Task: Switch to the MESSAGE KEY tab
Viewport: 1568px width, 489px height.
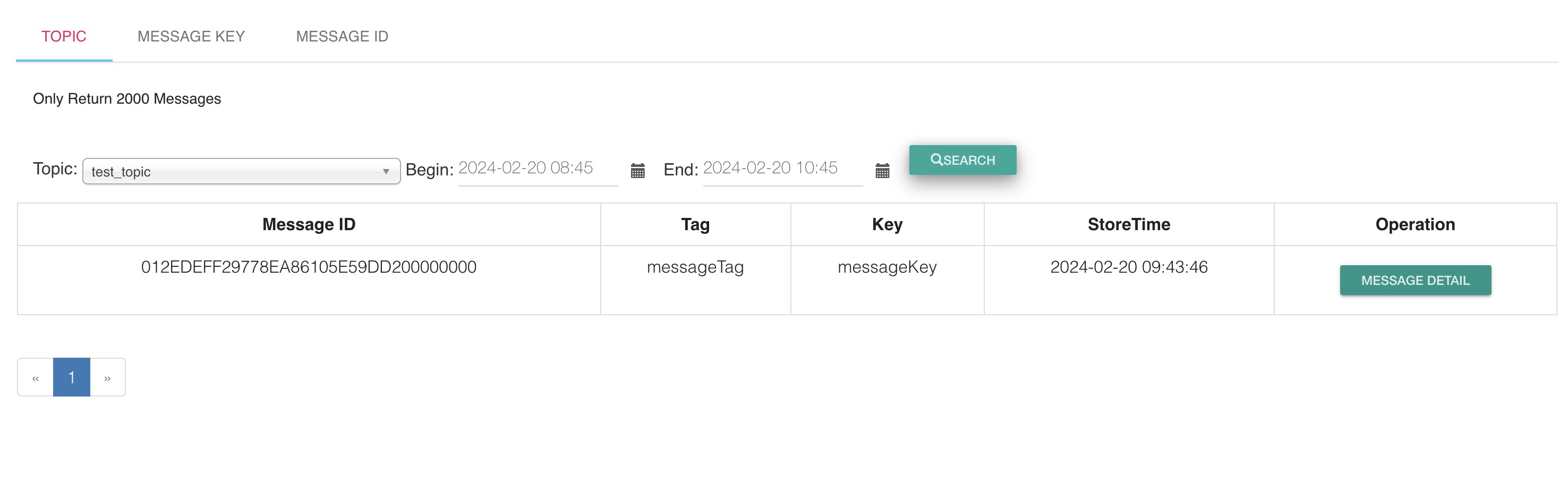Action: tap(191, 36)
